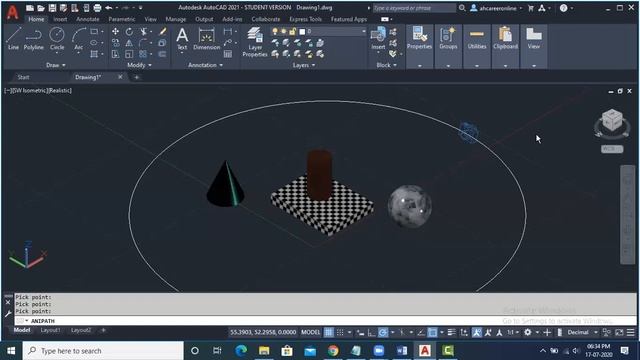640x360 pixels.
Task: Open the annotation scale 1:1 dropdown
Action: click(513, 332)
